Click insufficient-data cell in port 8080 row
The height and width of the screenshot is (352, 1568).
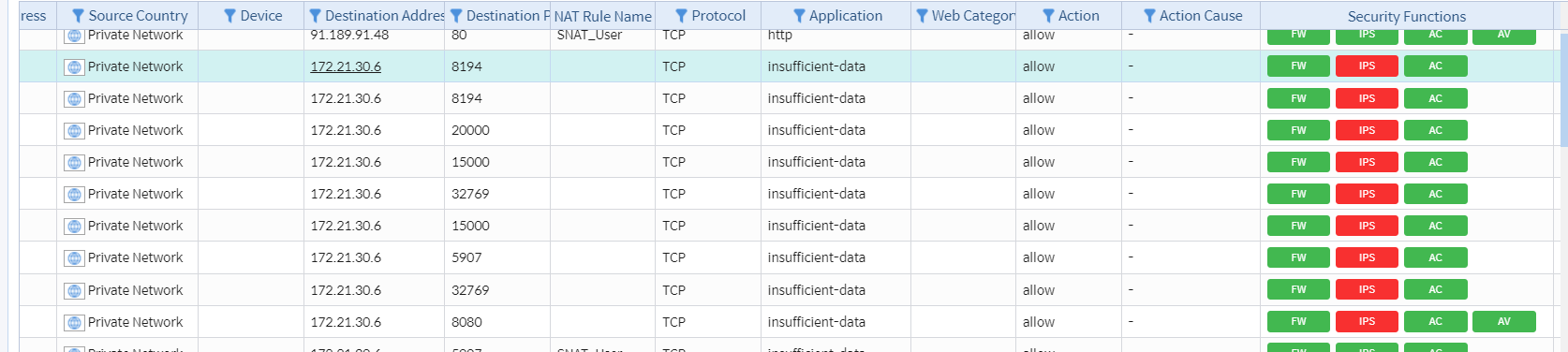tap(816, 322)
